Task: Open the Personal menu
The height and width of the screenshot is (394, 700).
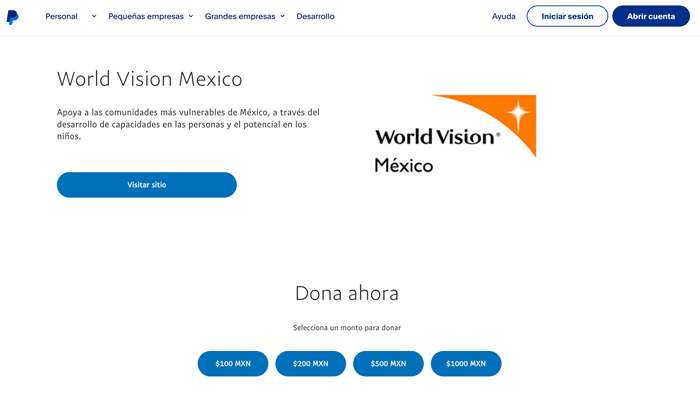Action: click(62, 17)
